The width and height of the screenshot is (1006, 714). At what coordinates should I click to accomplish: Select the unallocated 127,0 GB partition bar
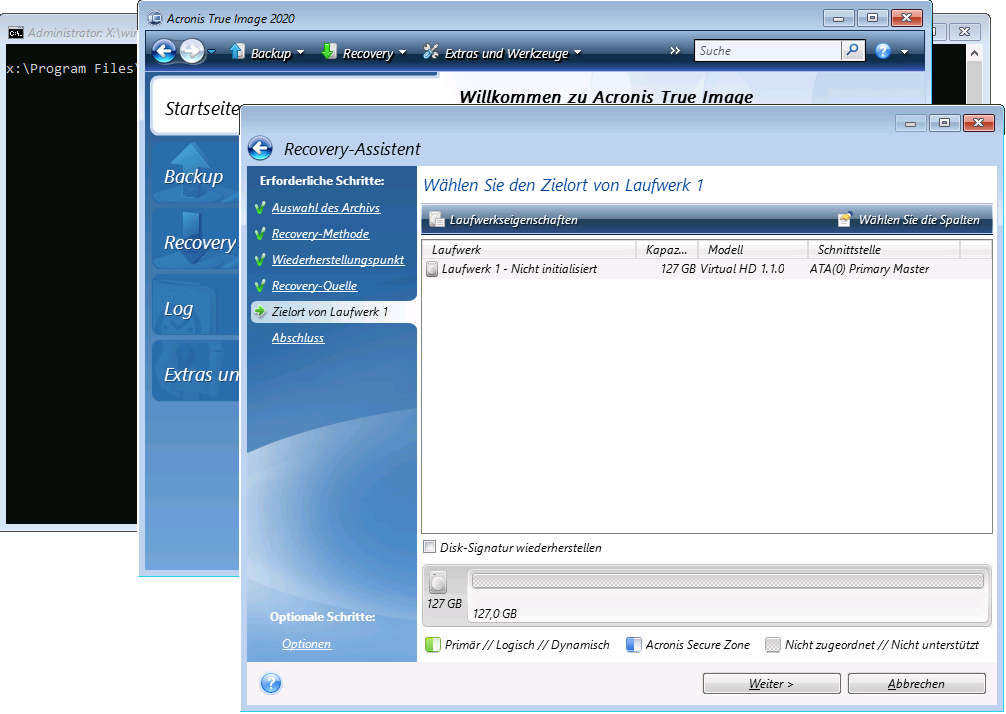click(728, 581)
